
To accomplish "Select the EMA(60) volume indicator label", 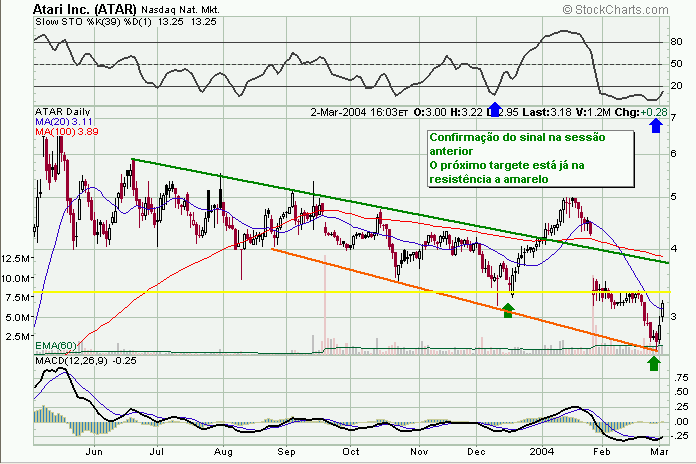I will click(55, 345).
